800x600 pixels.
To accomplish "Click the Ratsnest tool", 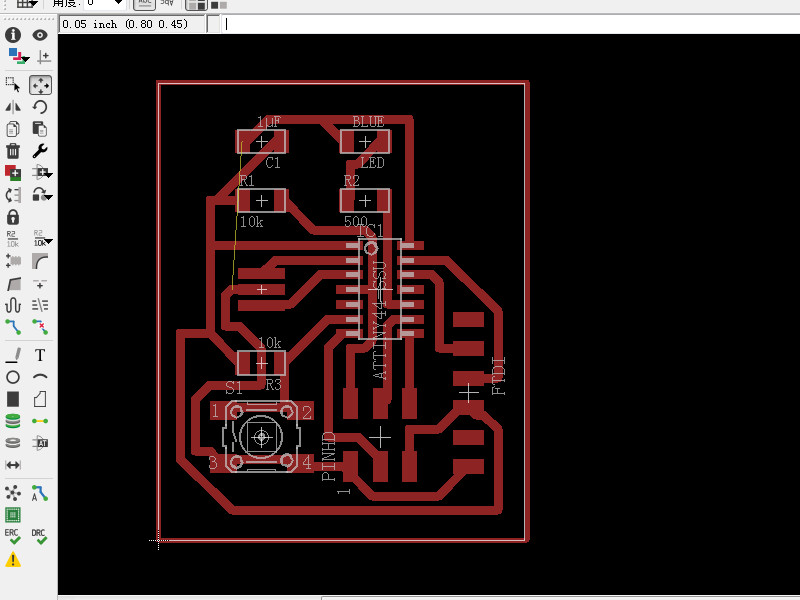I will click(13, 493).
